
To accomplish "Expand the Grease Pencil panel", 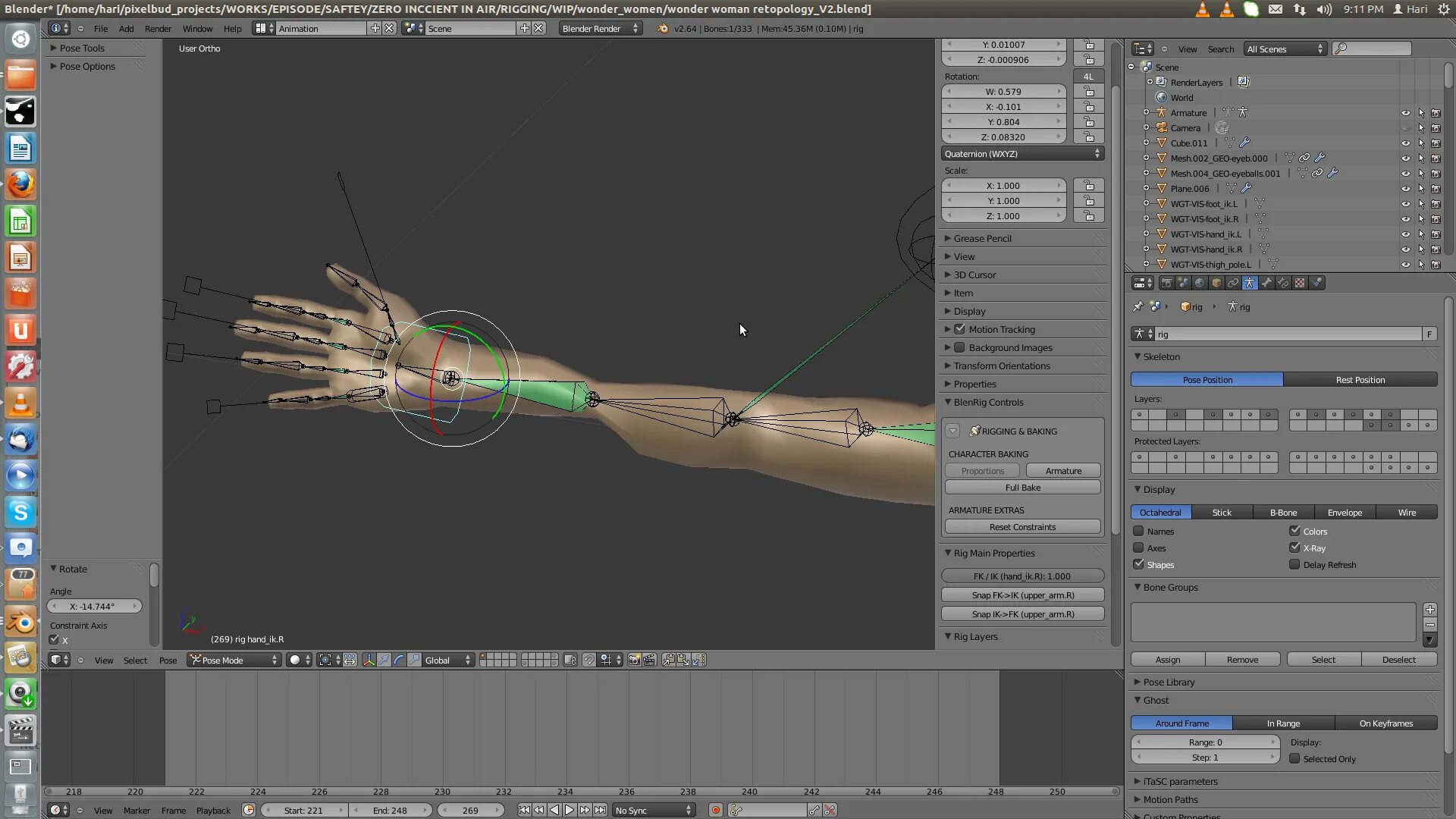I will [x=982, y=238].
